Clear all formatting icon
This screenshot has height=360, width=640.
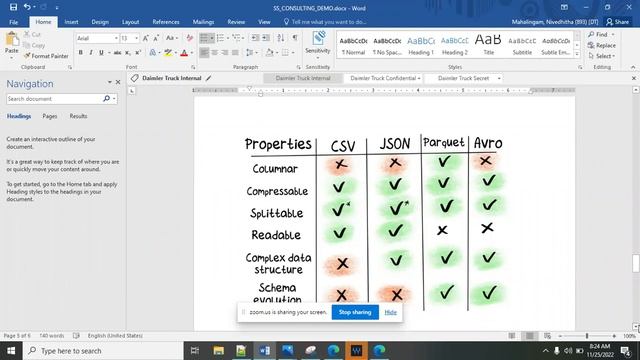pos(190,38)
